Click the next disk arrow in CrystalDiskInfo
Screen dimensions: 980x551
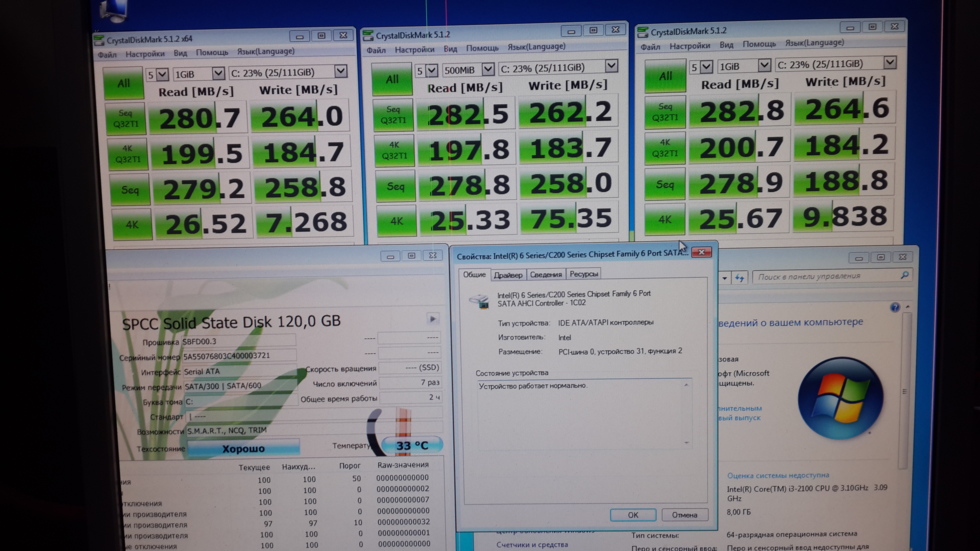(432, 319)
